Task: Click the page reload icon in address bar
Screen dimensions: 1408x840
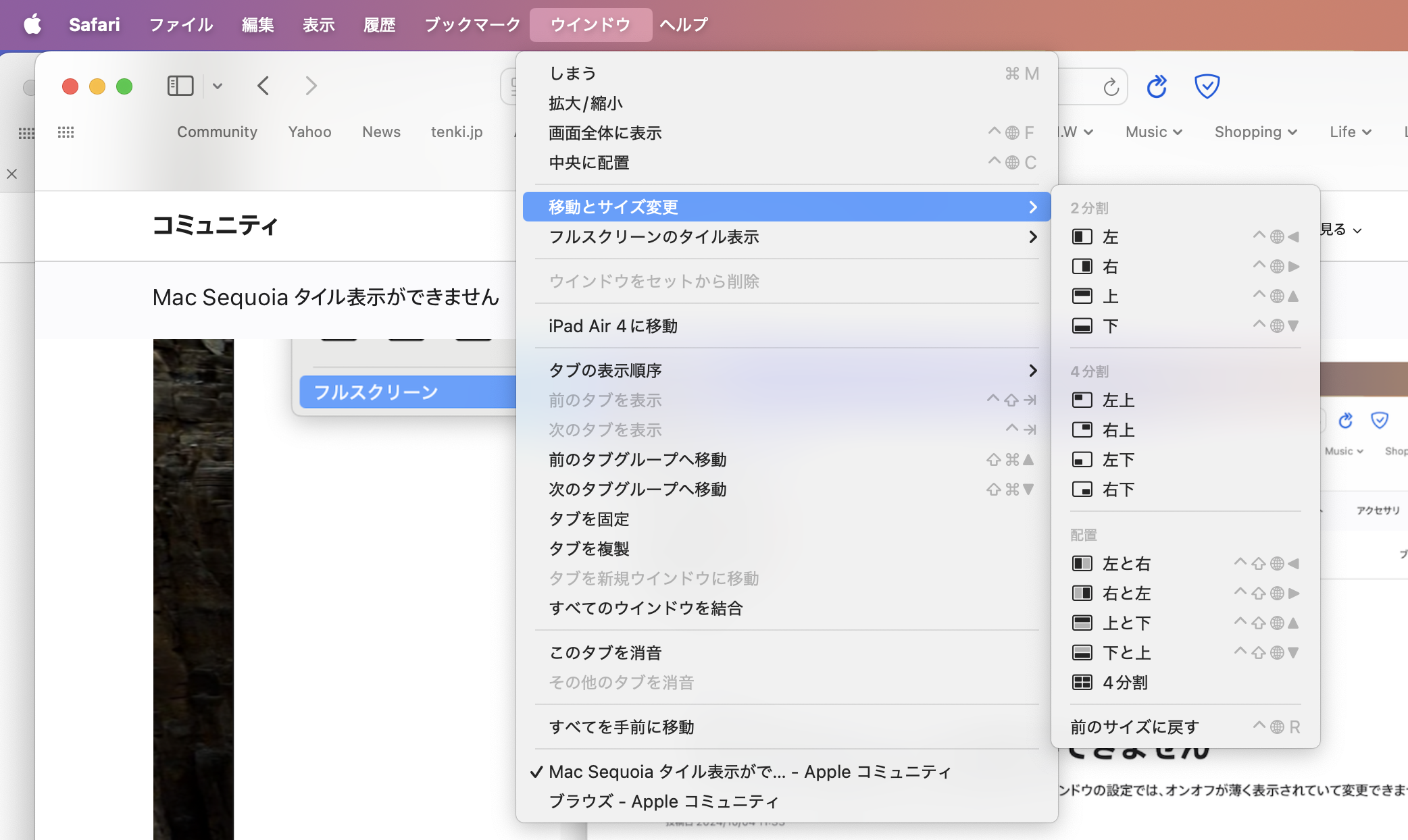Action: coord(1111,87)
